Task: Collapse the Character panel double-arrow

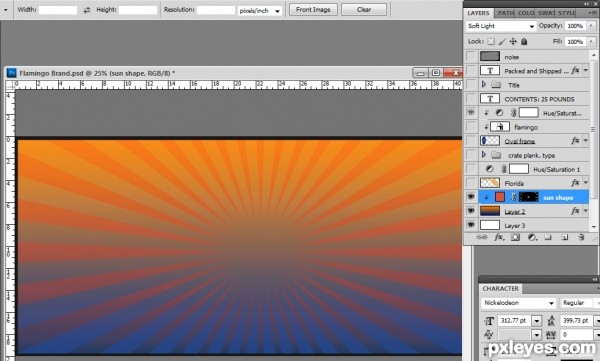Action: 595,279
